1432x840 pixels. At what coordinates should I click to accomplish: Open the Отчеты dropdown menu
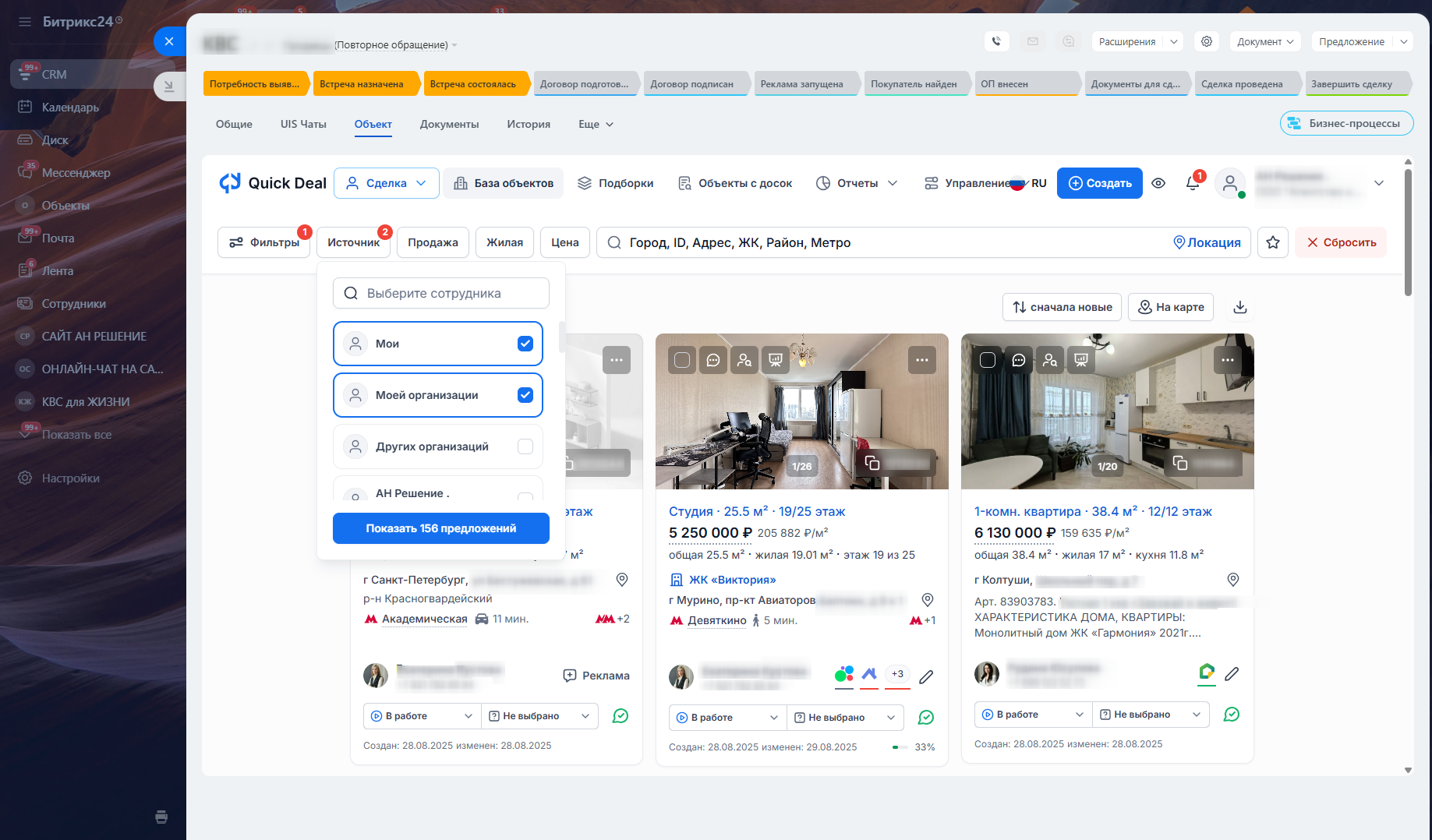point(857,183)
